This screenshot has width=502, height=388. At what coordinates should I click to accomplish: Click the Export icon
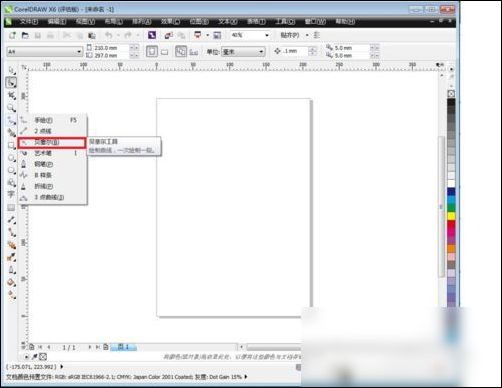point(181,35)
